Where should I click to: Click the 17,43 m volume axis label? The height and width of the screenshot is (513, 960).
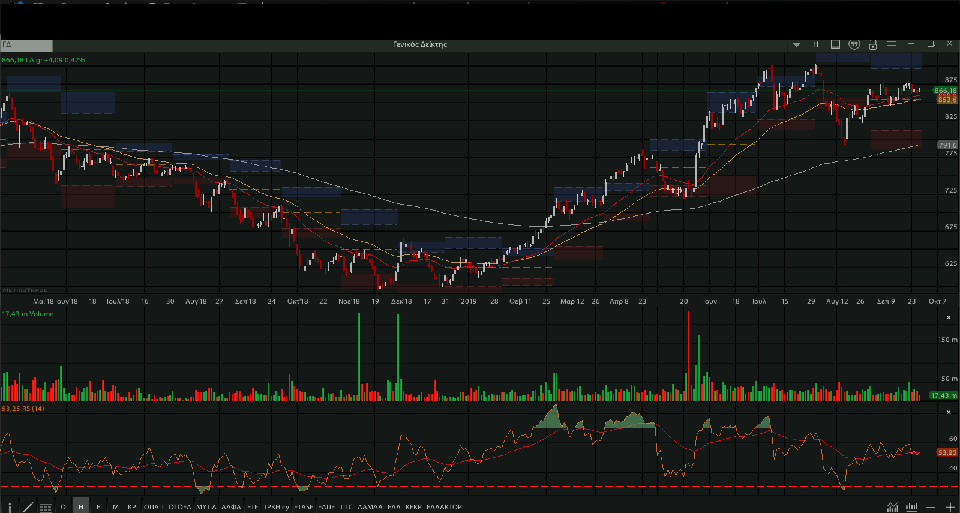coord(943,395)
